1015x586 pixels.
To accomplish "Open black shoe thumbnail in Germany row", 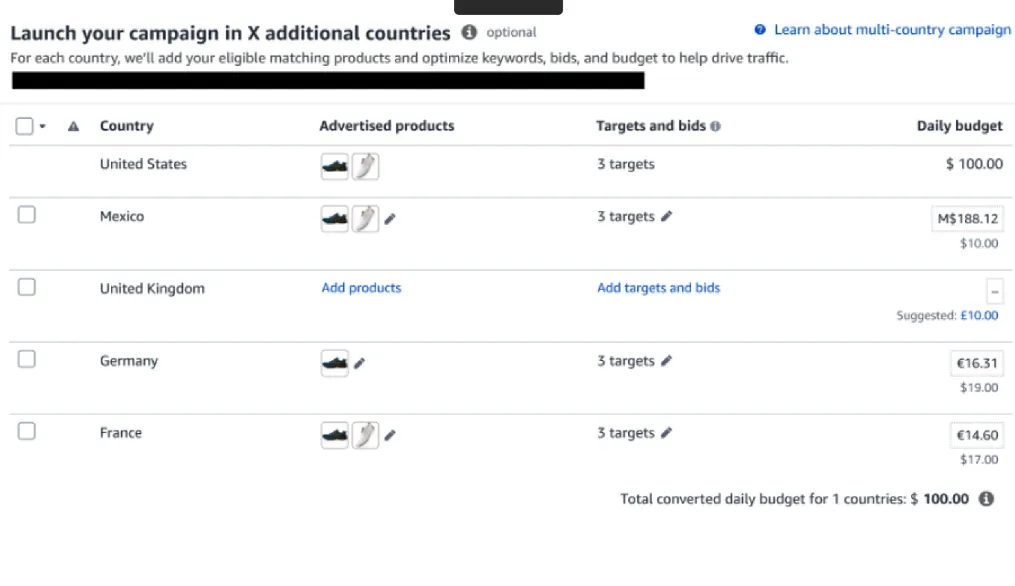I will click(335, 363).
